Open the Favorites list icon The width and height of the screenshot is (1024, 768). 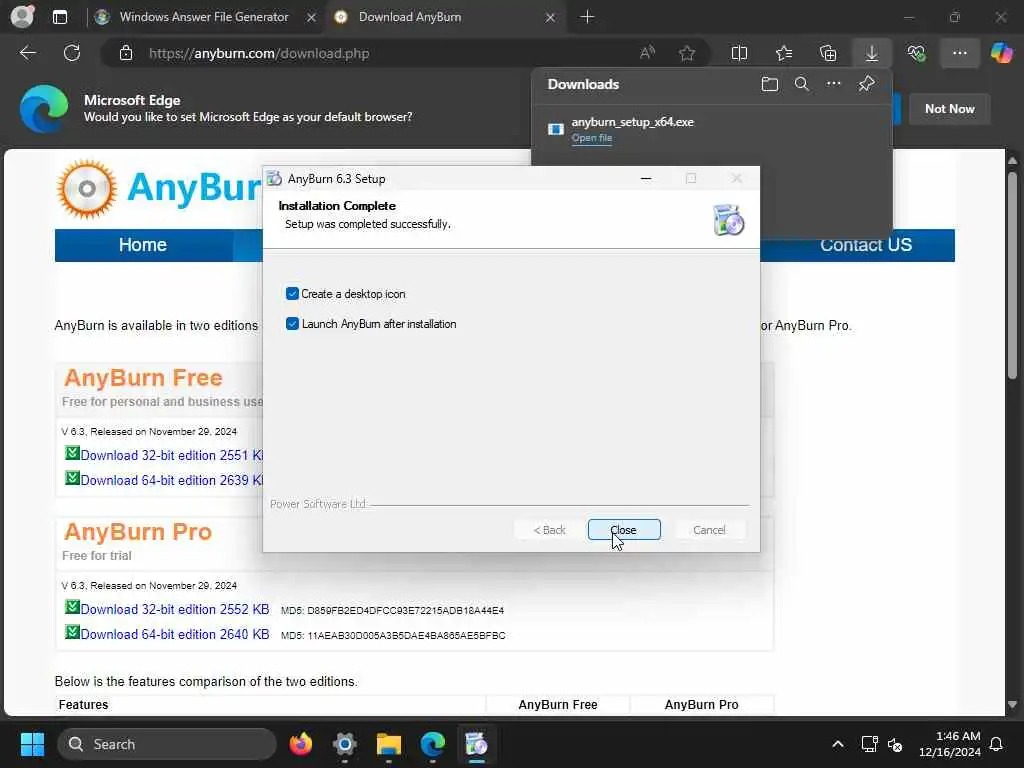784,54
